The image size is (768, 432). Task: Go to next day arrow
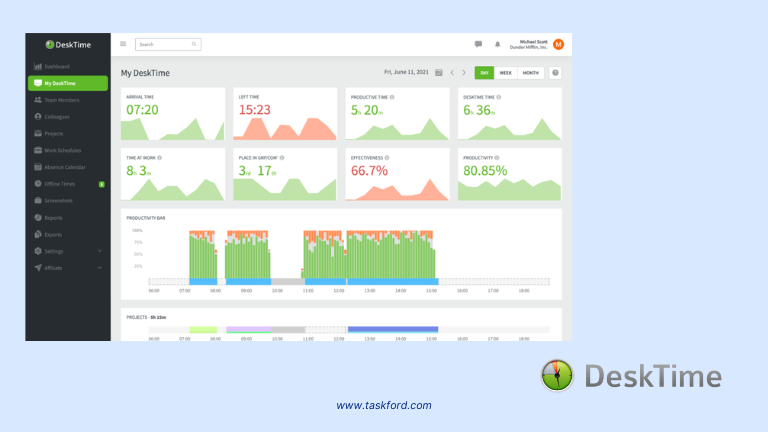[x=464, y=72]
